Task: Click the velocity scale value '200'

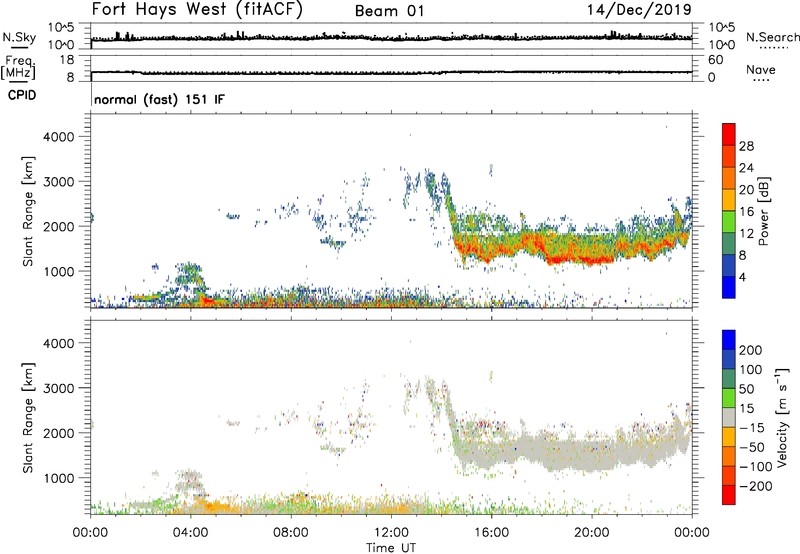Action: tap(751, 350)
